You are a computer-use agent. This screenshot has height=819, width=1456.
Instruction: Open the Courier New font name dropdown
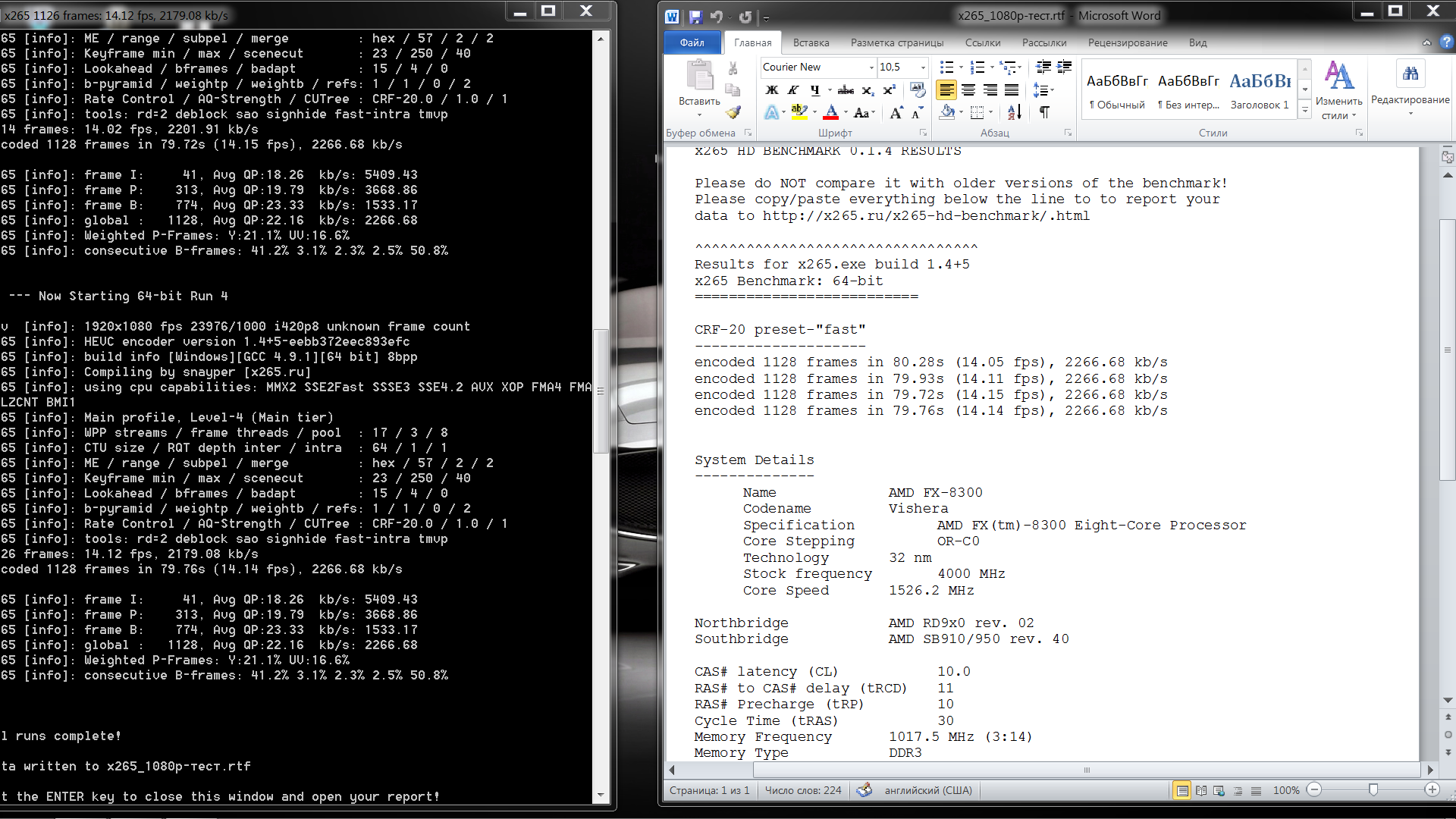click(871, 67)
